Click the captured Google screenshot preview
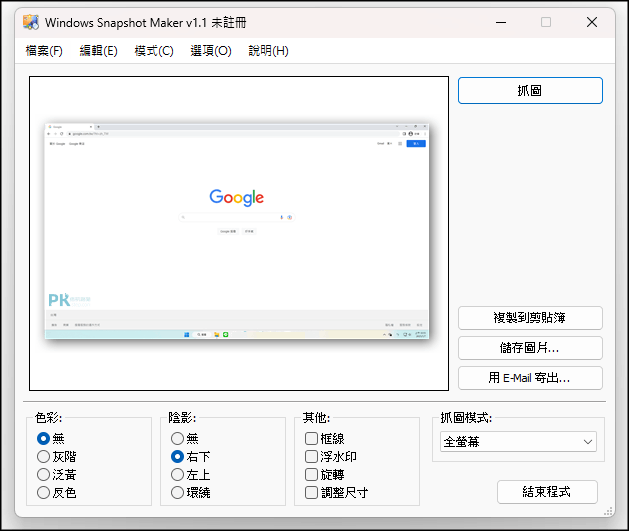Image resolution: width=629 pixels, height=531 pixels. pyautogui.click(x=237, y=231)
